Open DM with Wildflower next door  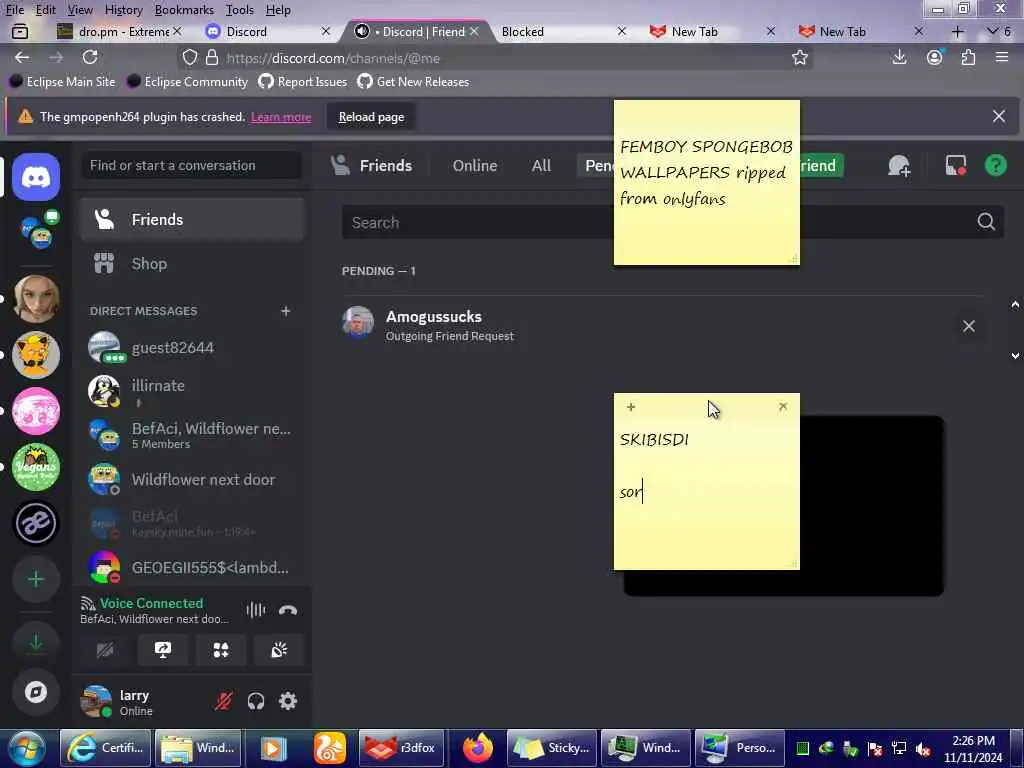(192, 479)
